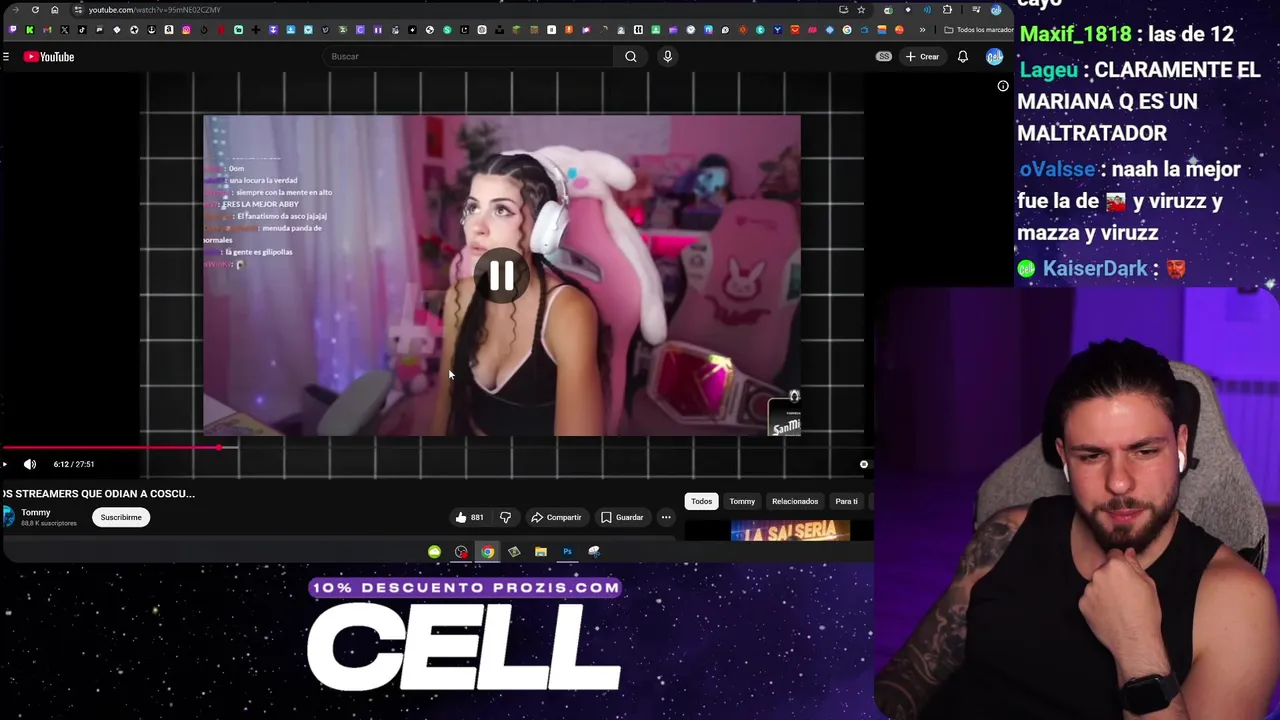Open the X bookmark in bookmarks bar
Screen dimensions: 1280x720
click(x=64, y=30)
